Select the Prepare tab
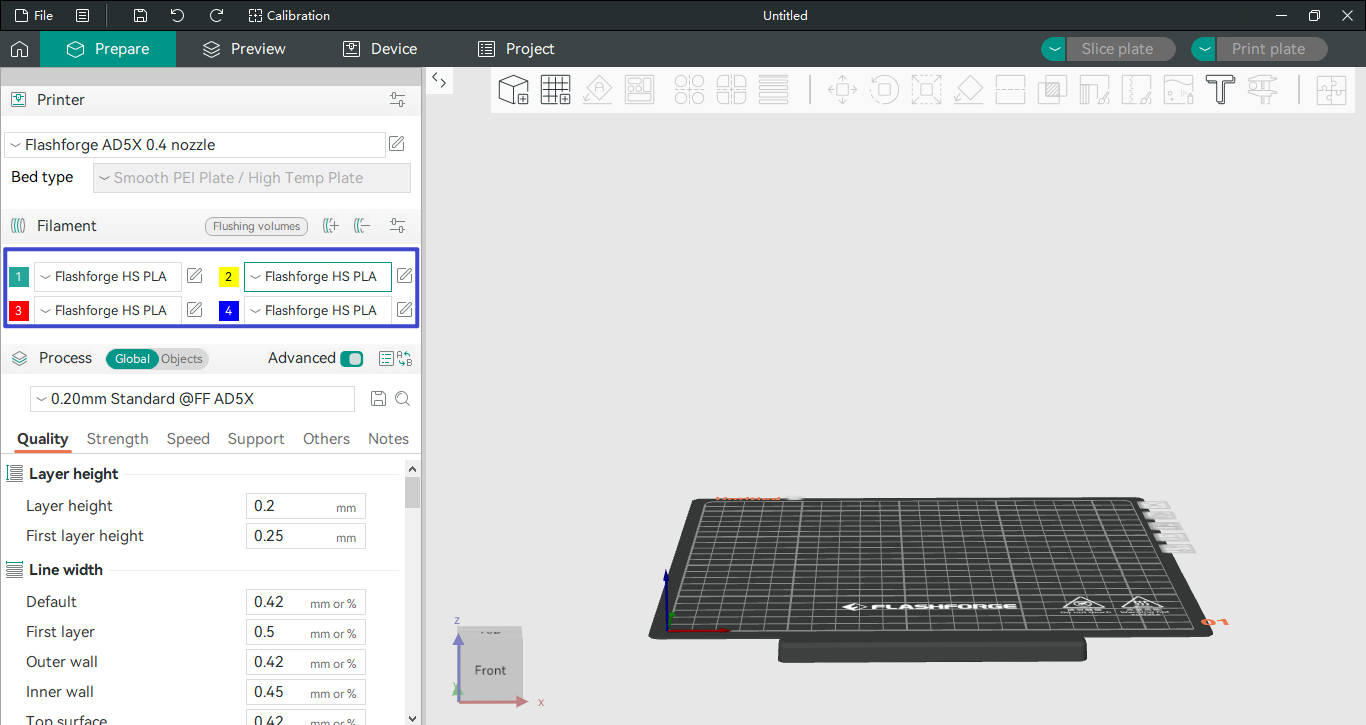This screenshot has width=1366, height=725. pos(108,49)
